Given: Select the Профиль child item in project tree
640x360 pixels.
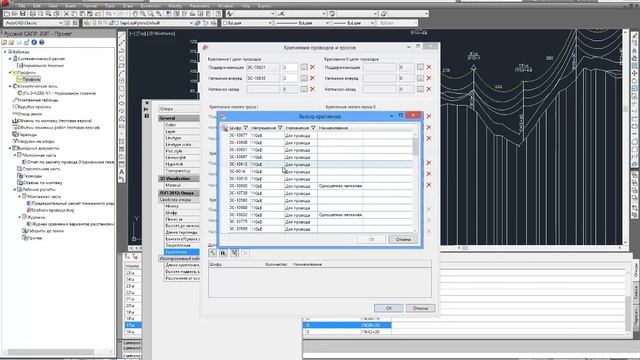Looking at the screenshot, I should (x=32, y=79).
